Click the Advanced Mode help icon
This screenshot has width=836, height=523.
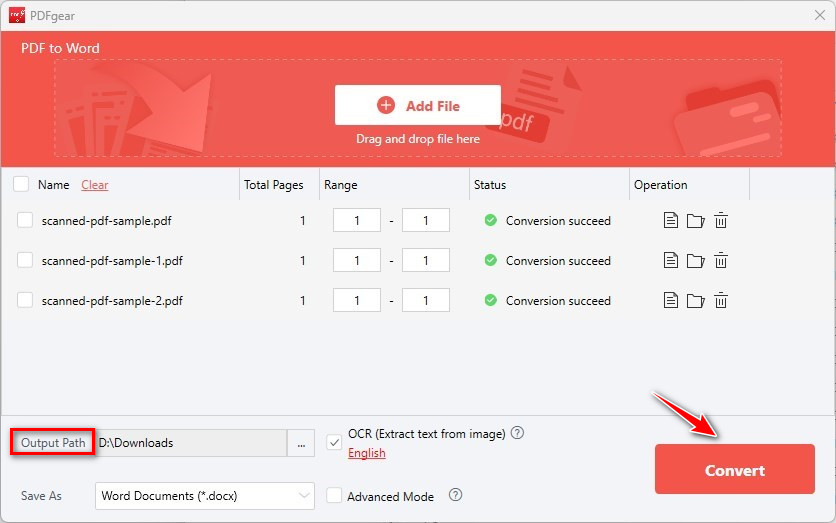click(455, 495)
